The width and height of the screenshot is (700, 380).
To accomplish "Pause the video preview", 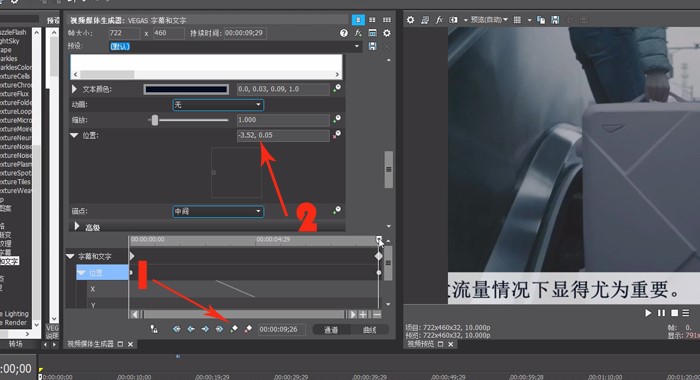I will tap(661, 313).
